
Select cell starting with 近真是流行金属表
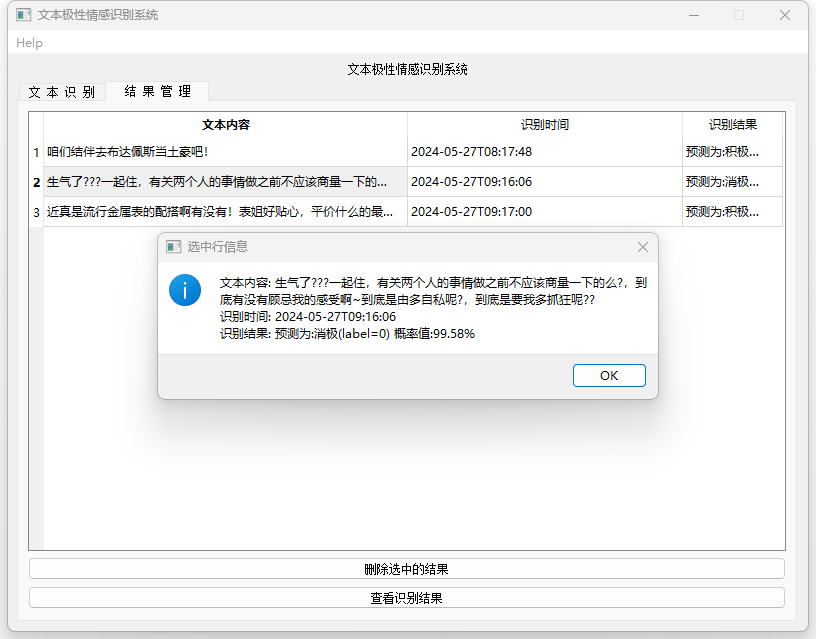(x=225, y=212)
